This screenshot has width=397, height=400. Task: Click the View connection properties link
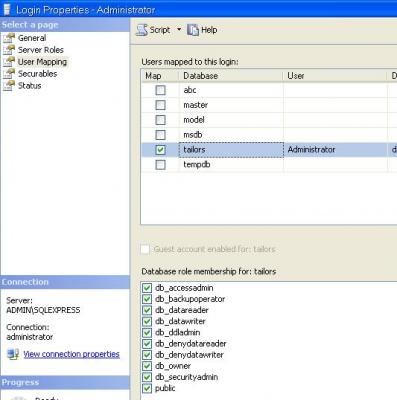(71, 354)
